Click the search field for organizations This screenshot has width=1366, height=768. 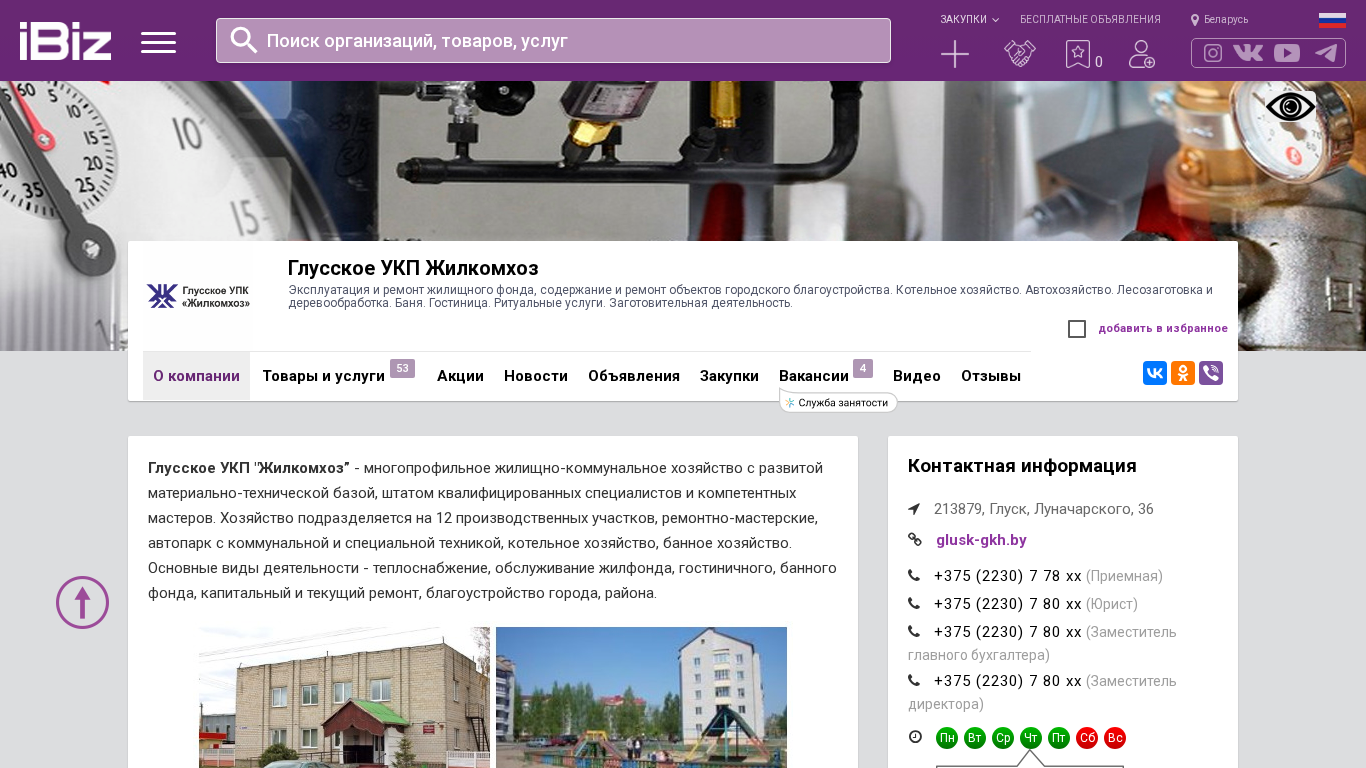553,41
